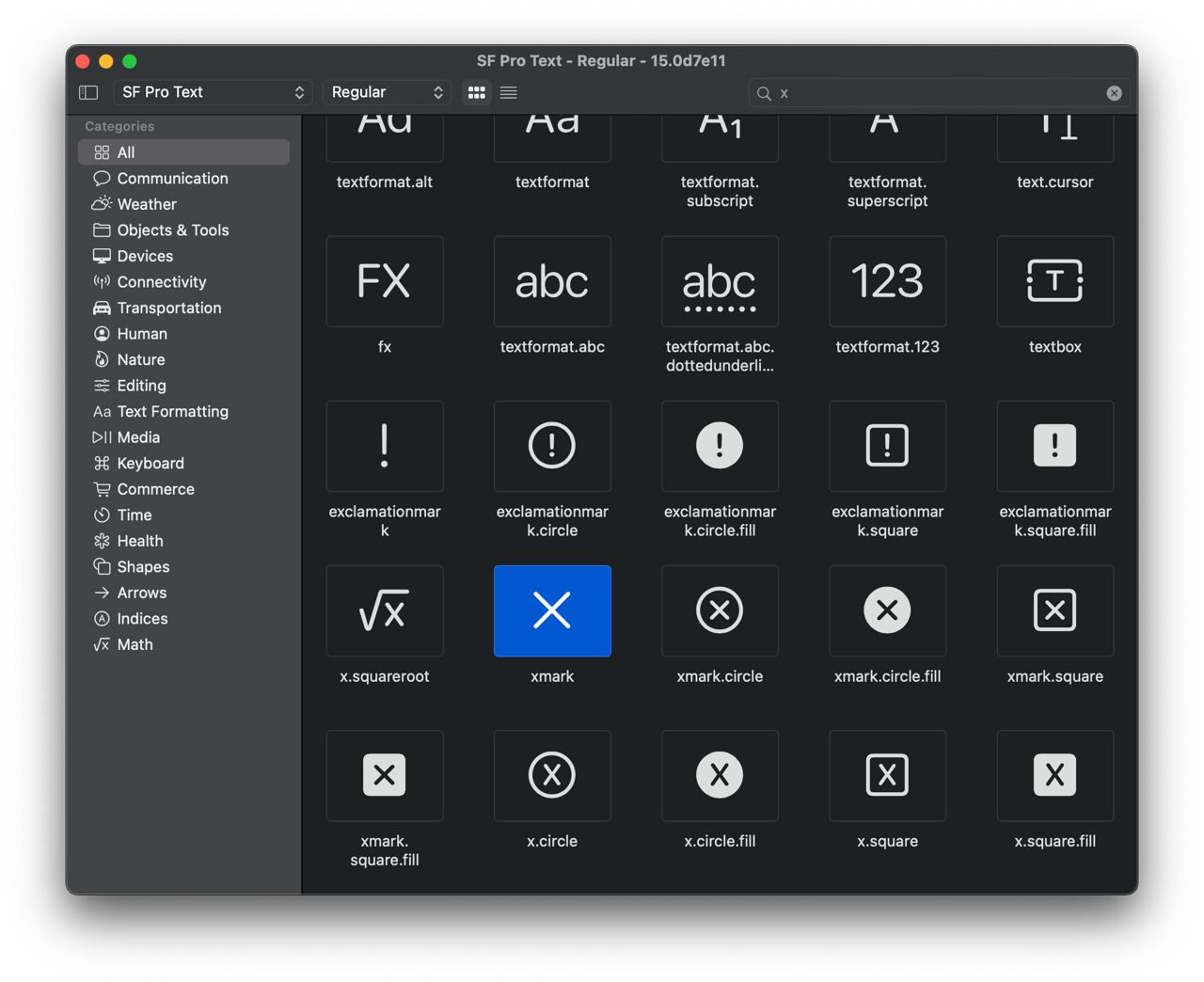Select the x.square symbol
1204x982 pixels.
pyautogui.click(x=887, y=776)
